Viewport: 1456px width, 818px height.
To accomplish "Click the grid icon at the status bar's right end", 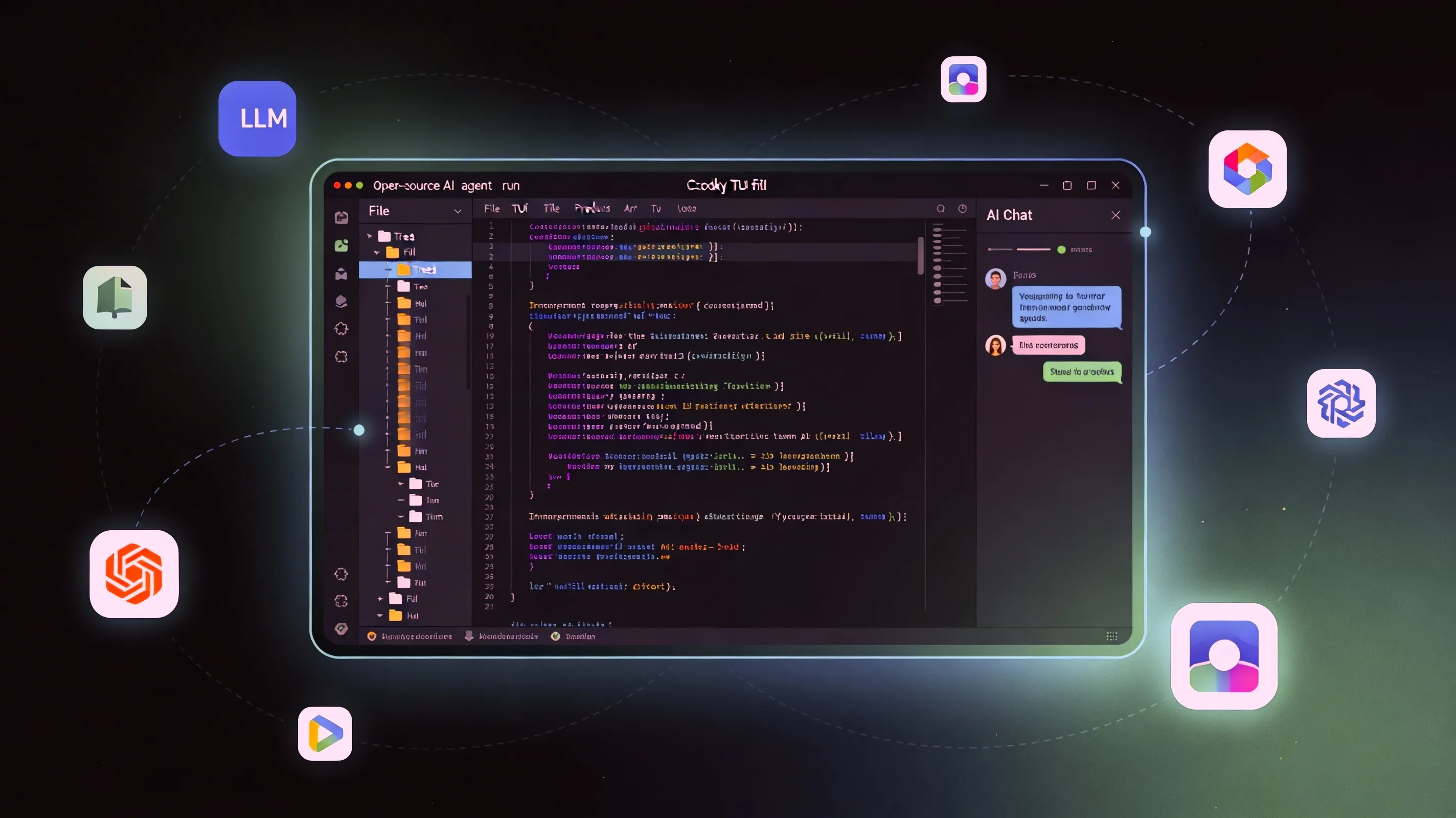I will click(x=1111, y=636).
